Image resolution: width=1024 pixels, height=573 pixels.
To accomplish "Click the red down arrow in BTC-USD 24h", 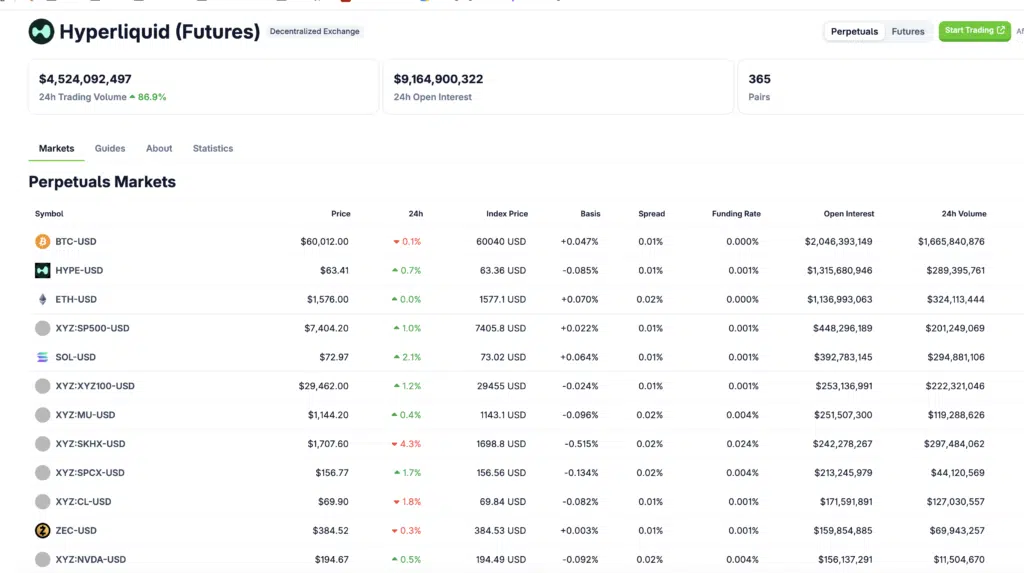I will click(x=396, y=242).
